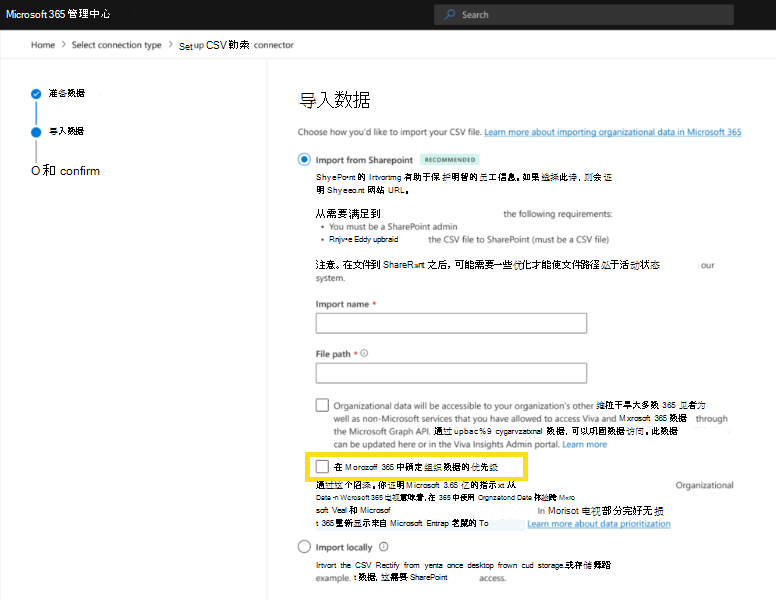This screenshot has height=600, width=776.
Task: Click the search magnifier icon
Action: (x=449, y=15)
